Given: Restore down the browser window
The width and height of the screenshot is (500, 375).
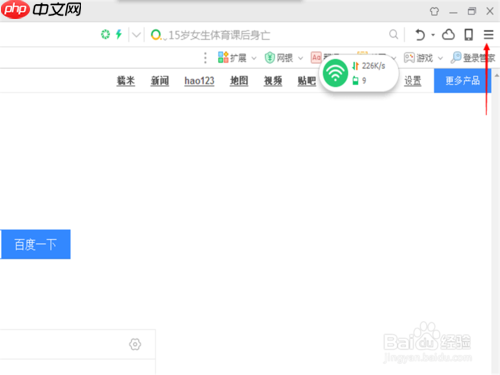Looking at the screenshot, I should (x=472, y=11).
